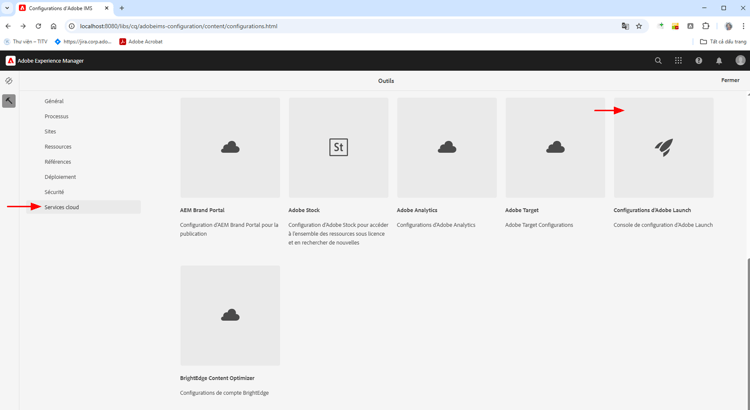Screen dimensions: 750x410
Task: Click the AEM Brand Portal title link
Action: (x=202, y=210)
